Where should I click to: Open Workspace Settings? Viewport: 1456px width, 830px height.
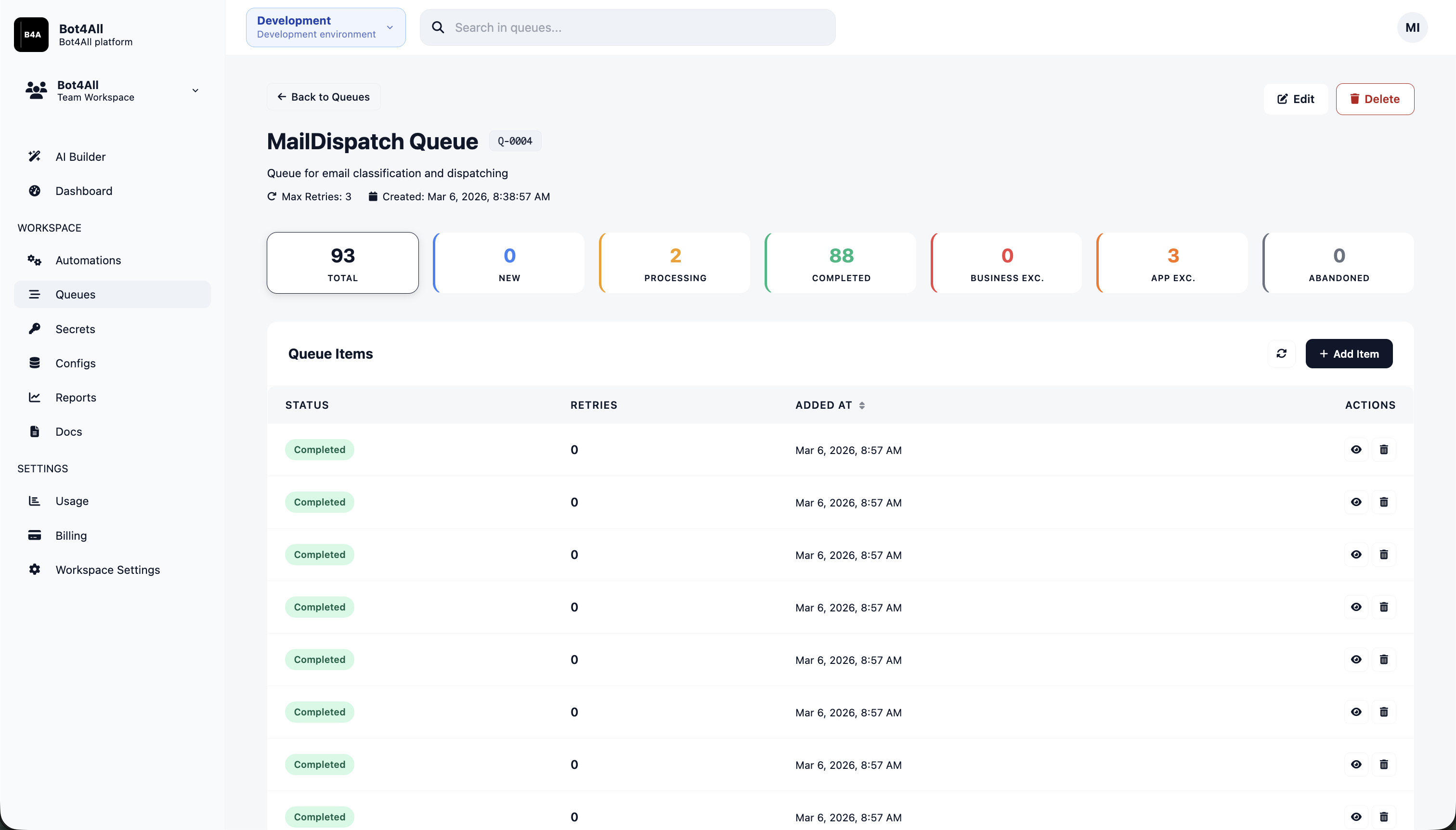click(112, 570)
